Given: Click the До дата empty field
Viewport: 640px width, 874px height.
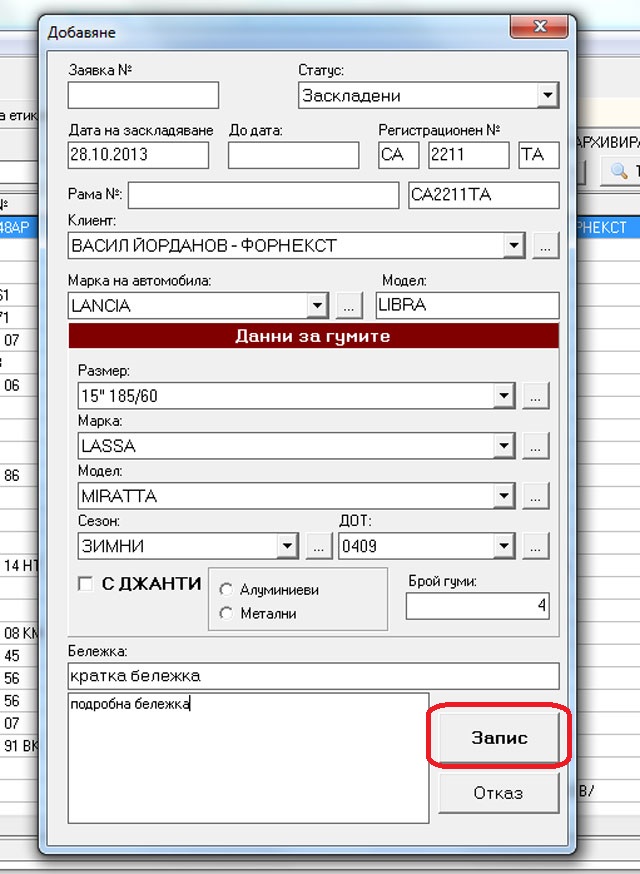Looking at the screenshot, I should [293, 155].
